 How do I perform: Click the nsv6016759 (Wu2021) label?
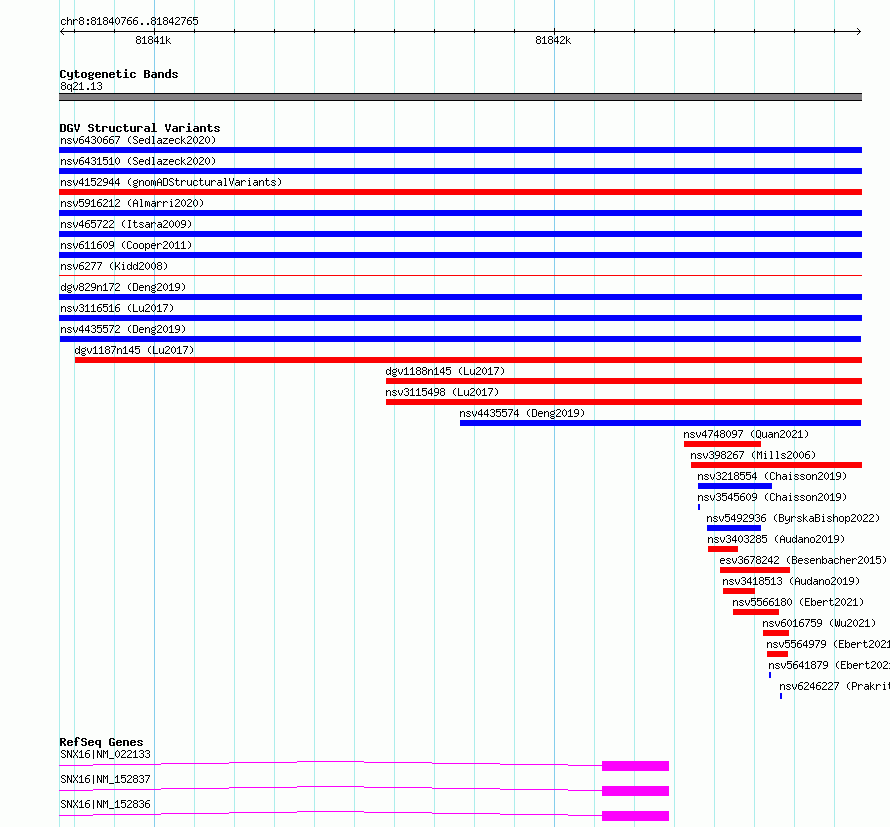pyautogui.click(x=819, y=623)
